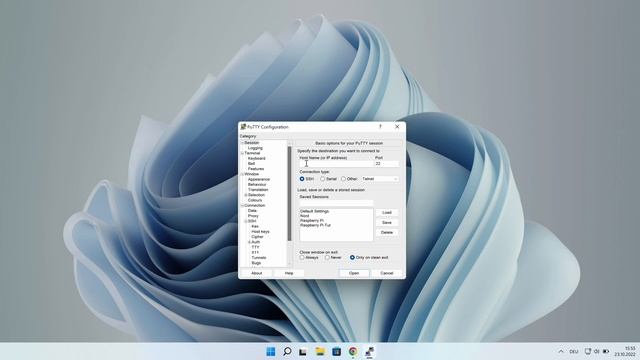The width and height of the screenshot is (640, 360).
Task: Open the volume tray icon
Action: pos(597,351)
